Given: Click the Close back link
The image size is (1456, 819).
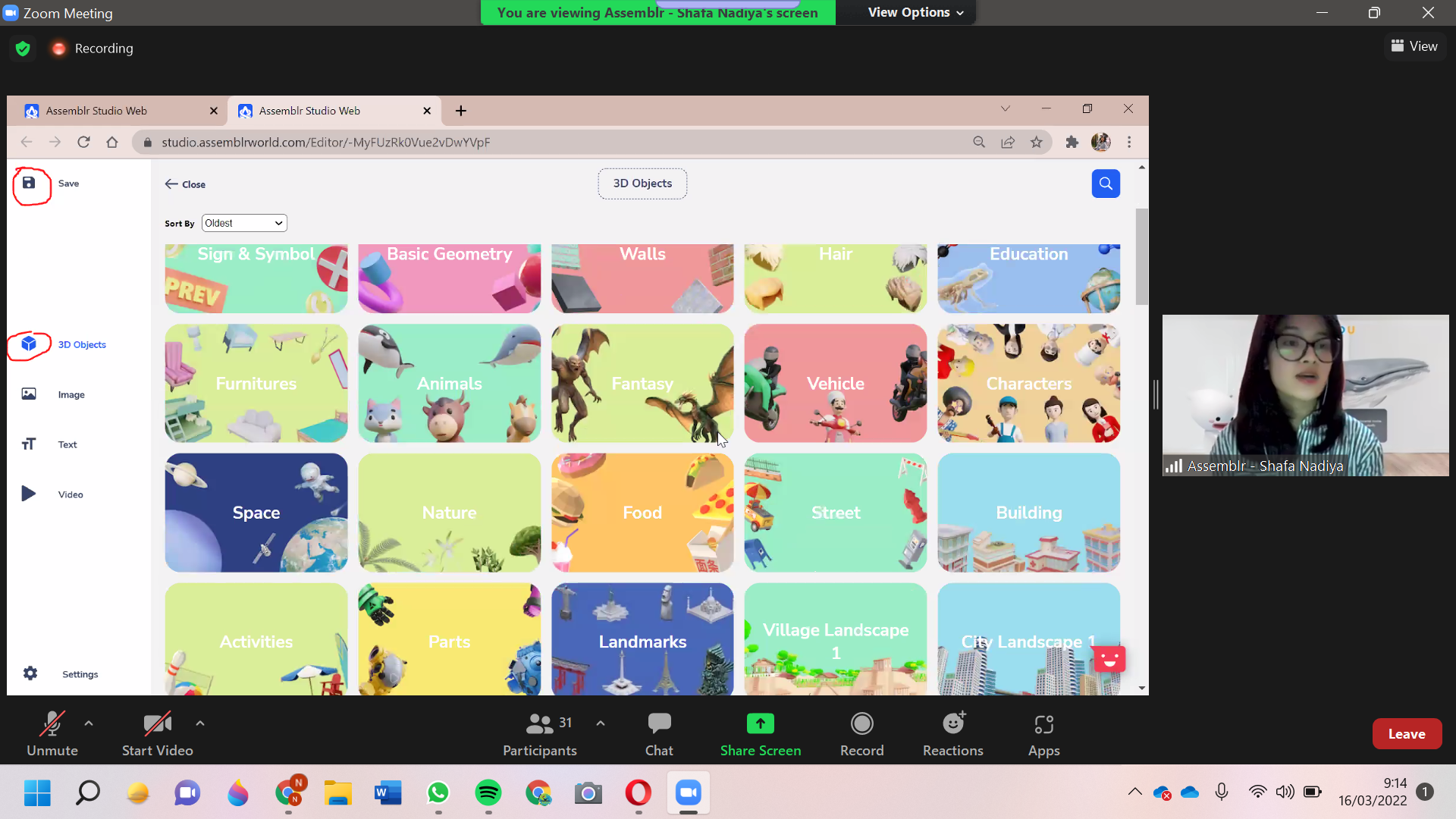Looking at the screenshot, I should [186, 184].
